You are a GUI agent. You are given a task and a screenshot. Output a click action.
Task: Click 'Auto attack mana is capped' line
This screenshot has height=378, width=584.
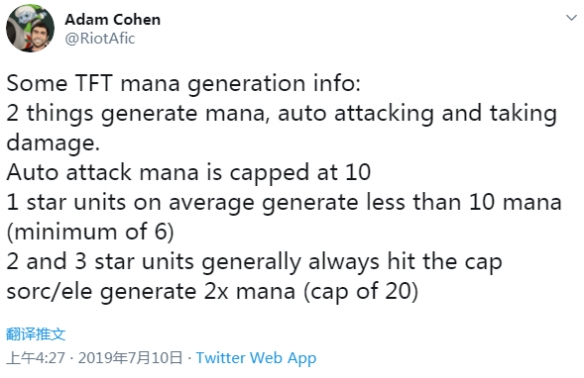[x=188, y=172]
